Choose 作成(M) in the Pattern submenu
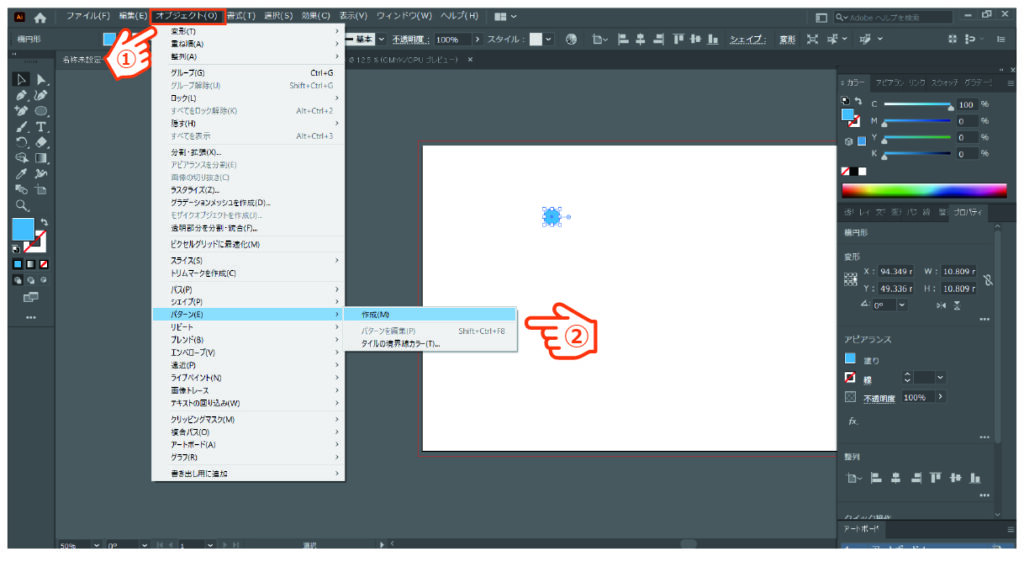This screenshot has height=583, width=1024. [x=430, y=315]
